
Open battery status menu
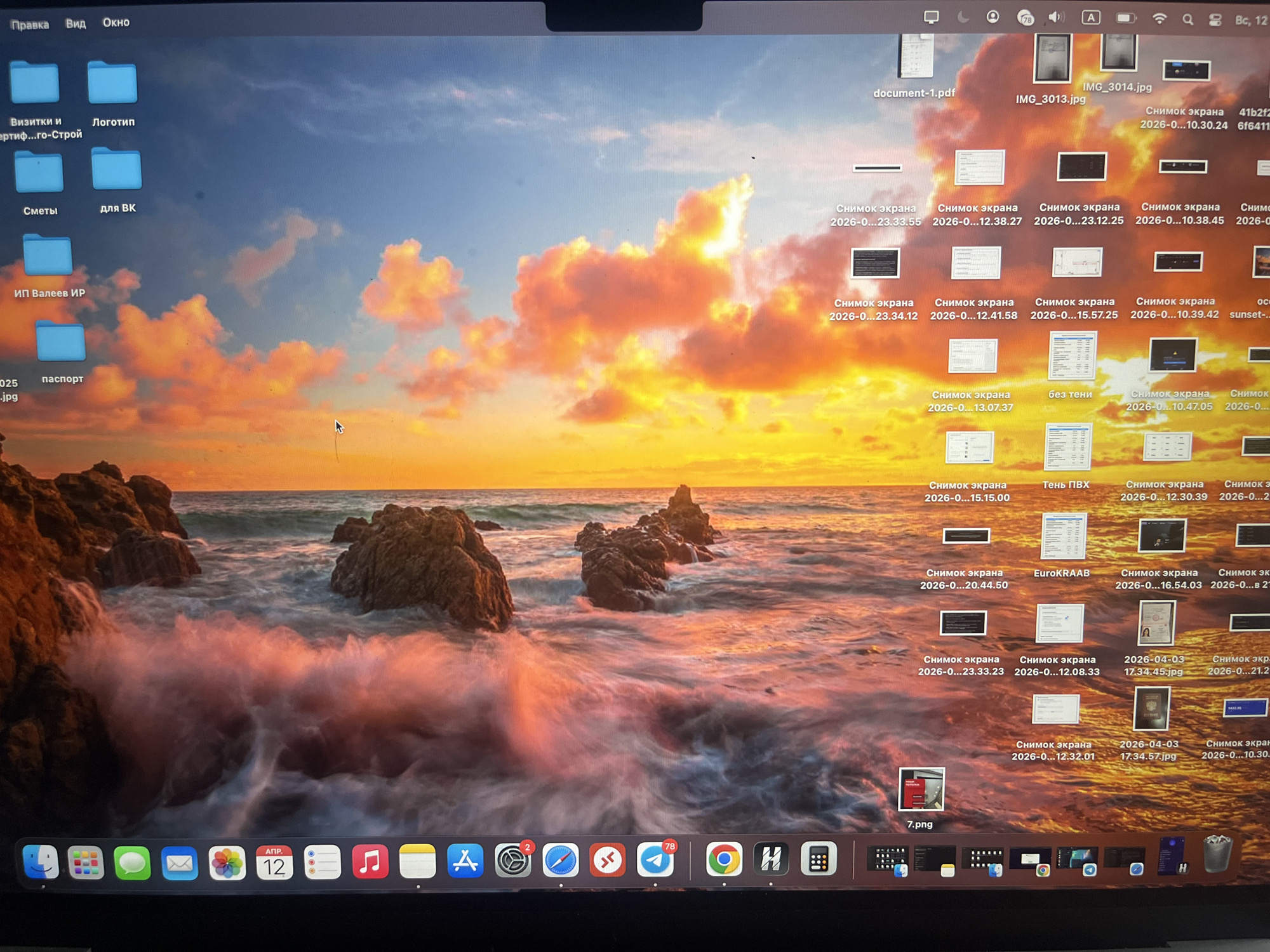coord(1126,18)
